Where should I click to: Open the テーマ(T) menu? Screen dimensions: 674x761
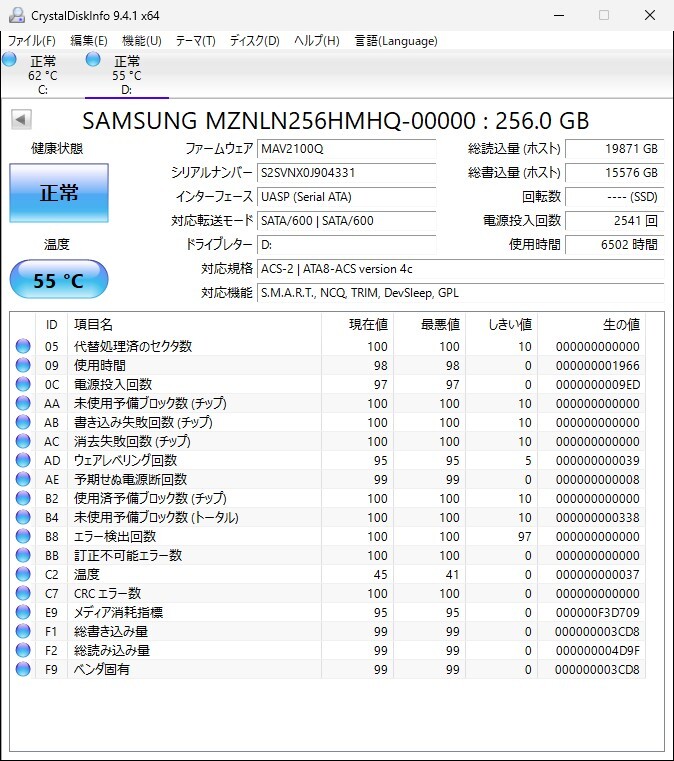point(196,41)
